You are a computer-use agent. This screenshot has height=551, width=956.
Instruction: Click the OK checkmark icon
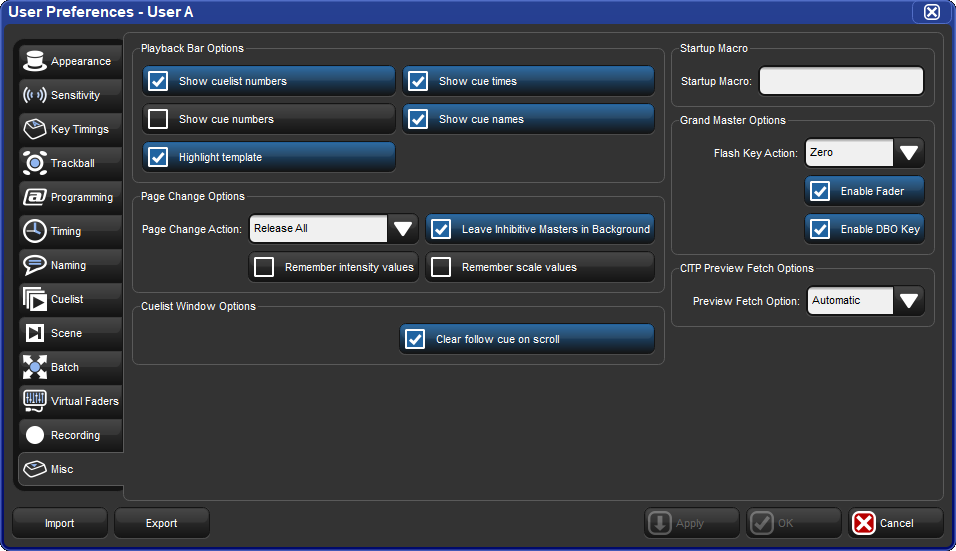click(x=762, y=523)
